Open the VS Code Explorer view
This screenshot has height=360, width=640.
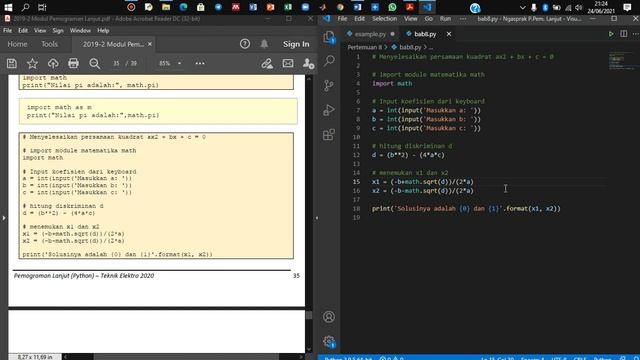pos(329,37)
